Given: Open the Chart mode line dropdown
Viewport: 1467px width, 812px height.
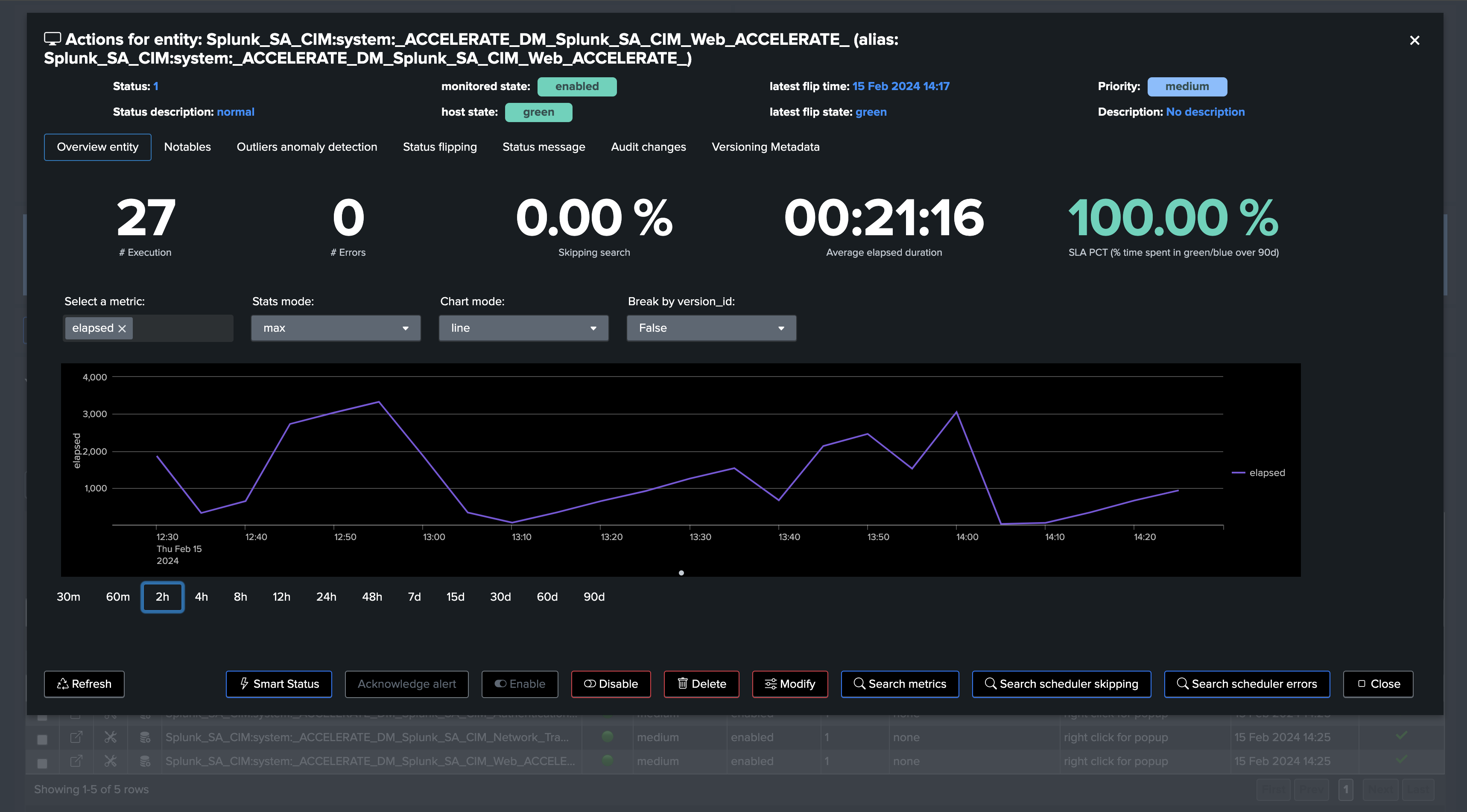Looking at the screenshot, I should [524, 328].
